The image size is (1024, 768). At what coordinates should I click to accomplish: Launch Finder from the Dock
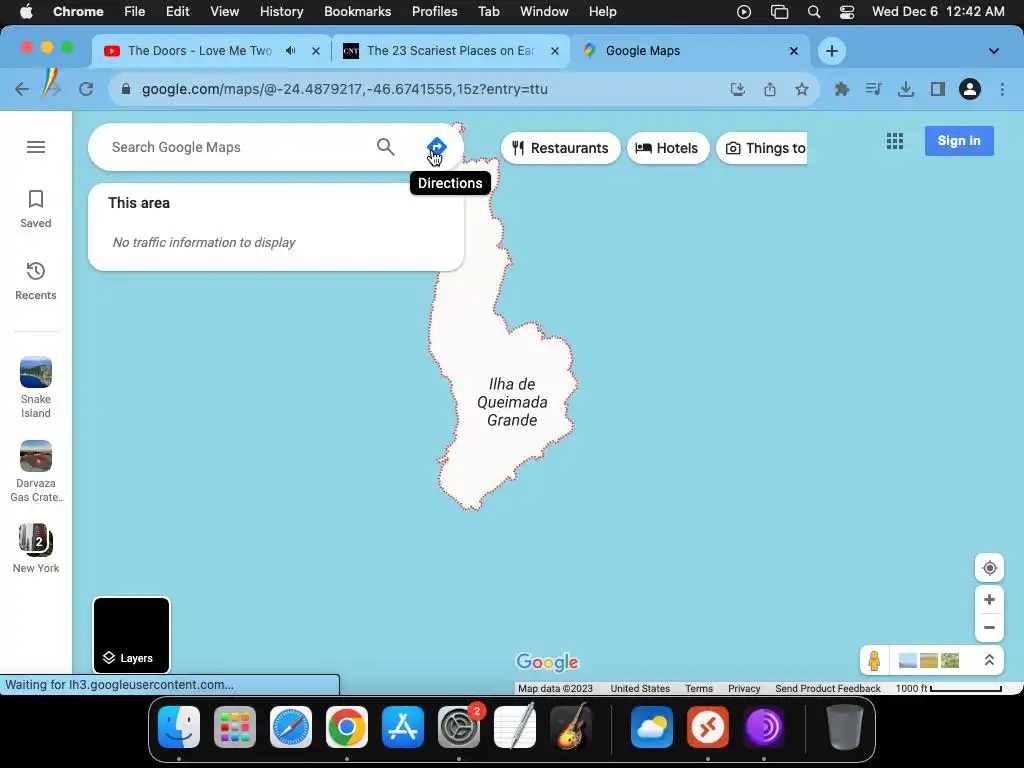tap(179, 727)
